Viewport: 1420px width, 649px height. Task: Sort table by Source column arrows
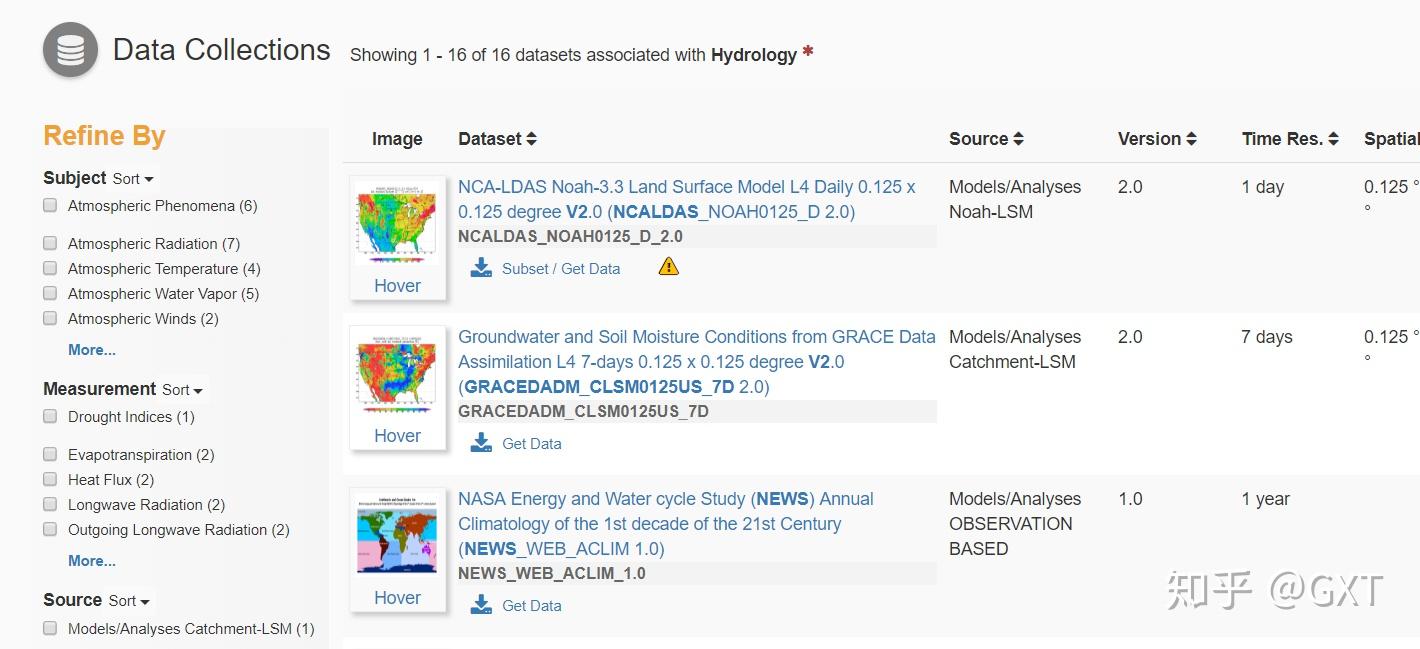point(1018,139)
